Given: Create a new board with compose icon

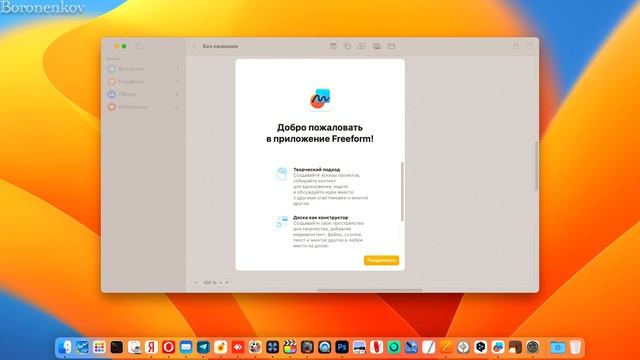Looking at the screenshot, I should [529, 46].
